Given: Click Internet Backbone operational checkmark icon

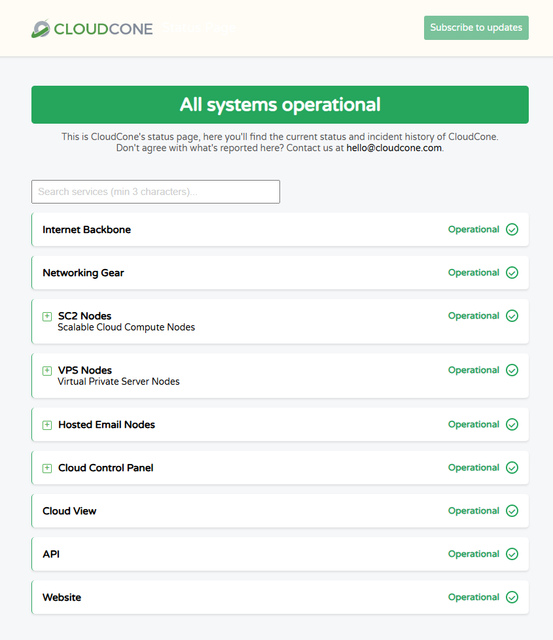Looking at the screenshot, I should click(x=512, y=229).
